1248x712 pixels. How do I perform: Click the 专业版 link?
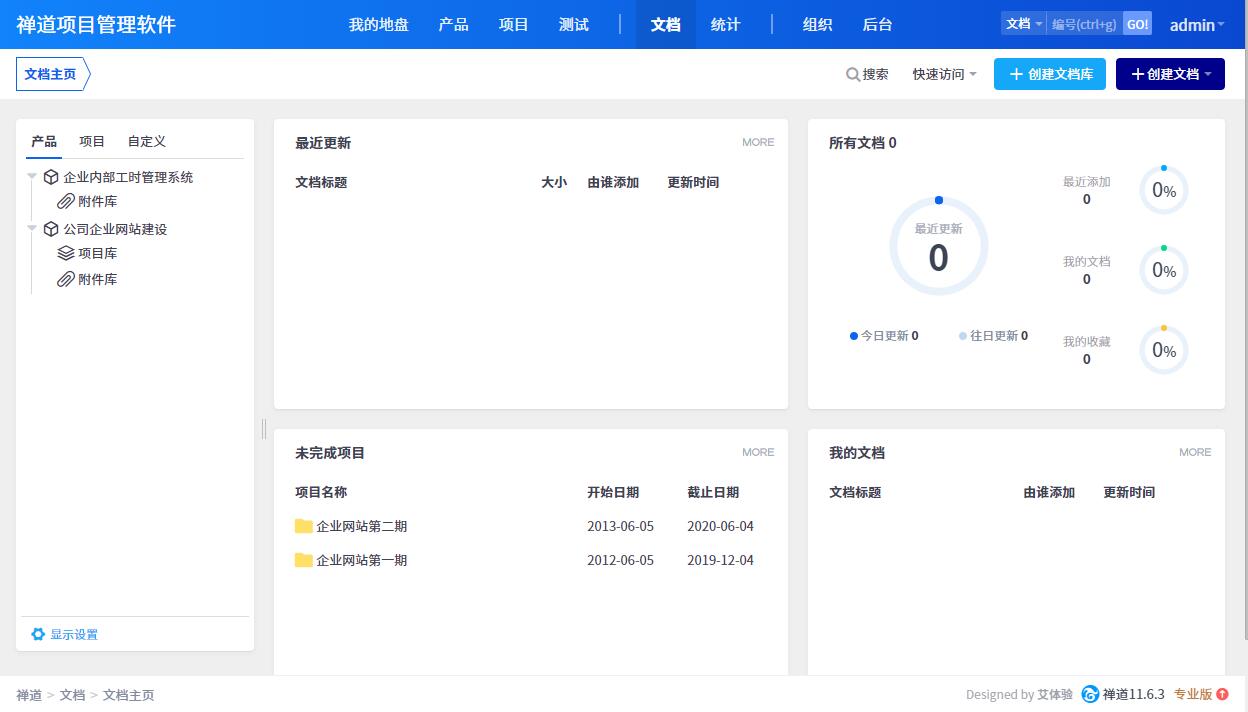[1193, 694]
